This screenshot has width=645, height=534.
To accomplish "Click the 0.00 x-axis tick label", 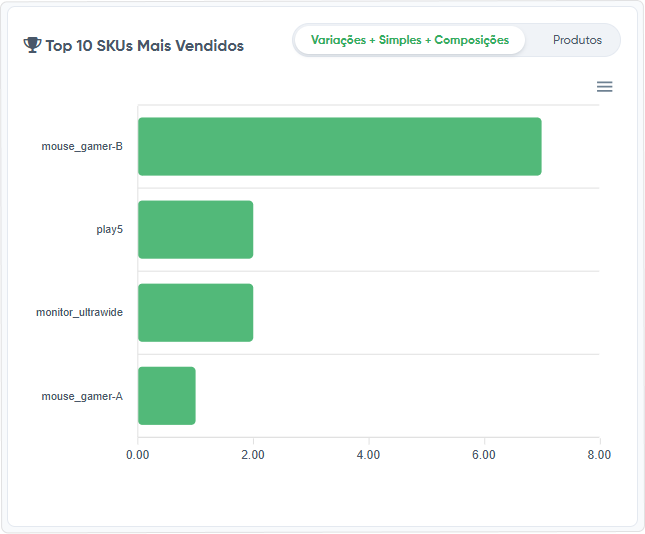I will tap(138, 455).
